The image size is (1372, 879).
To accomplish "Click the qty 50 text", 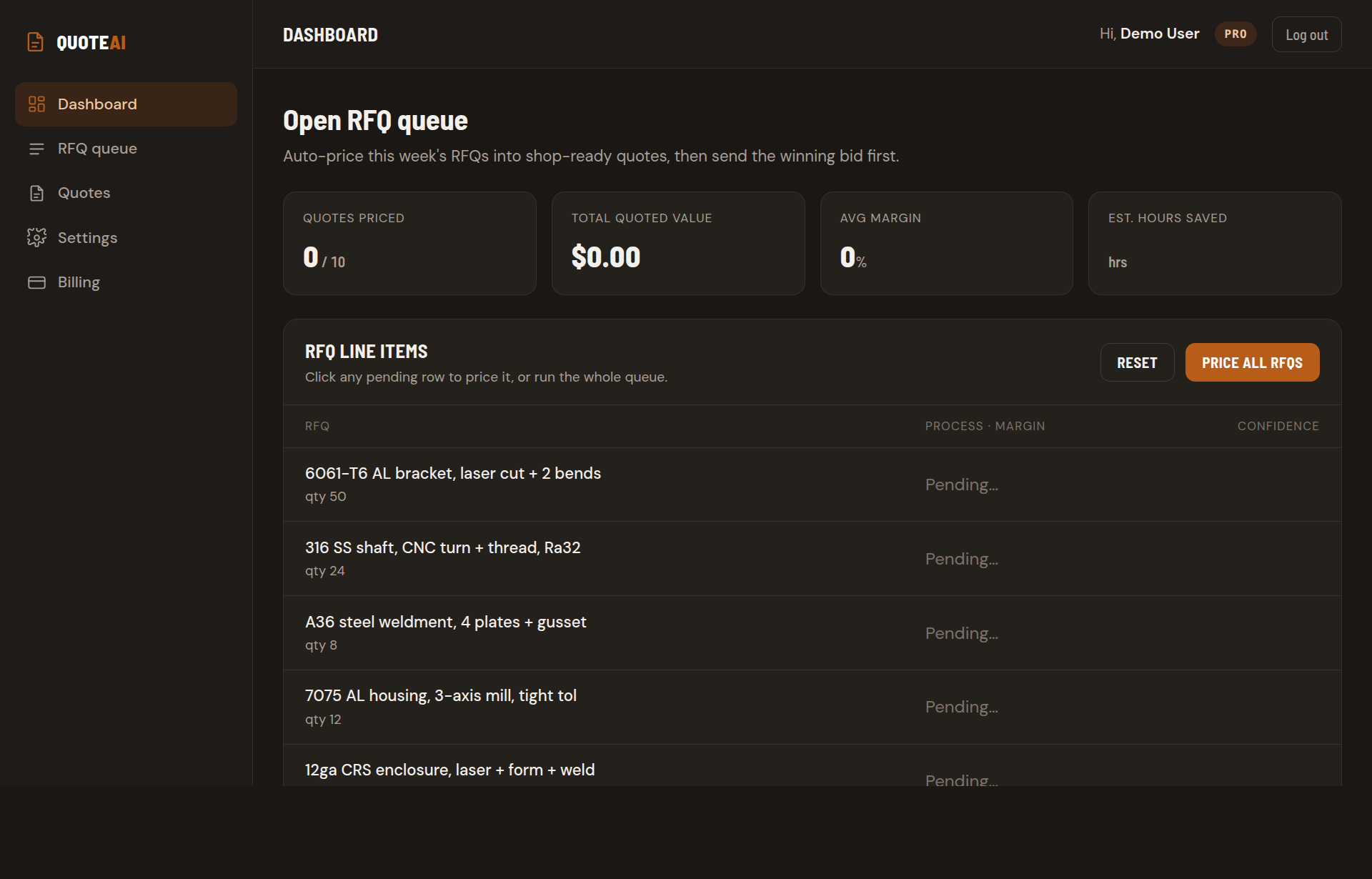I will coord(325,497).
